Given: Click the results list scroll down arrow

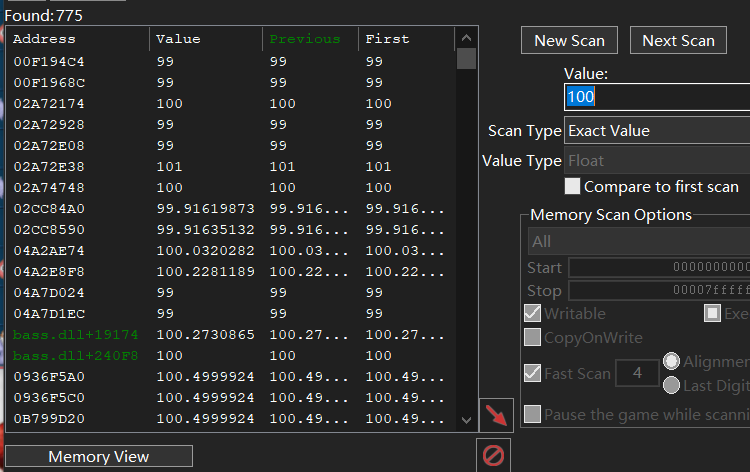Looking at the screenshot, I should (466, 420).
